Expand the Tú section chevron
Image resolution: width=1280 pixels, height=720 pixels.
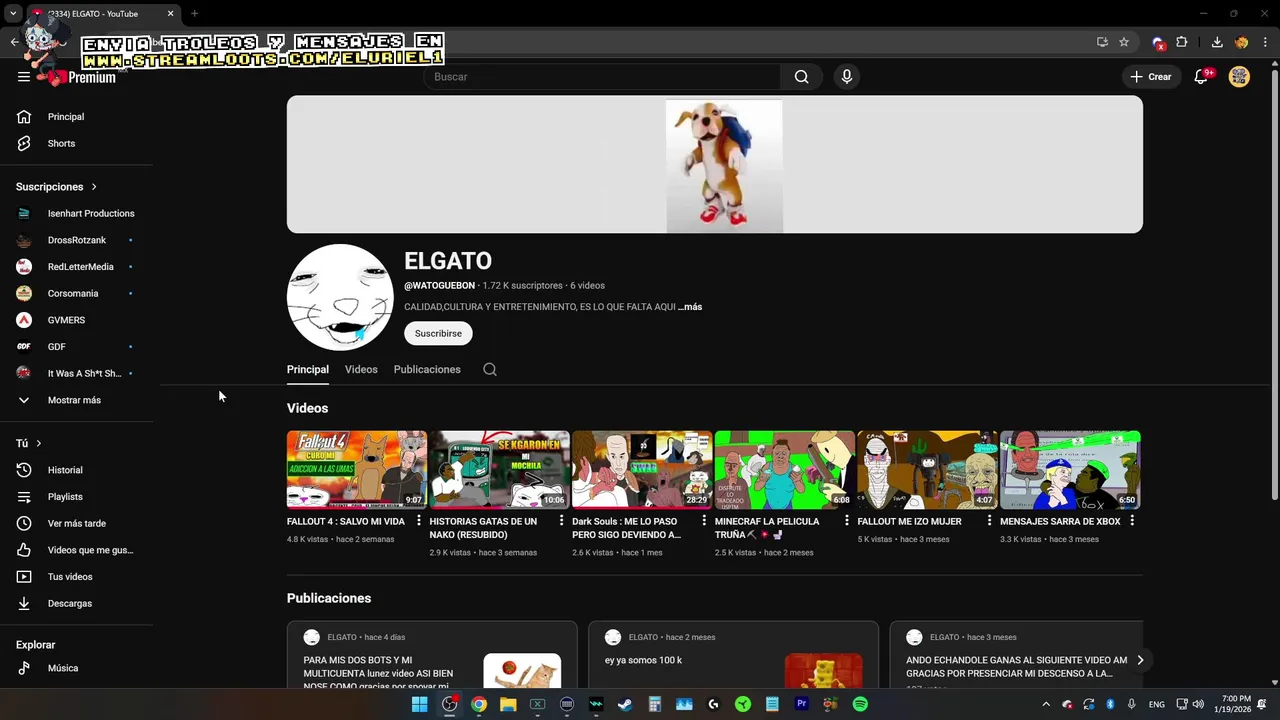(x=39, y=443)
